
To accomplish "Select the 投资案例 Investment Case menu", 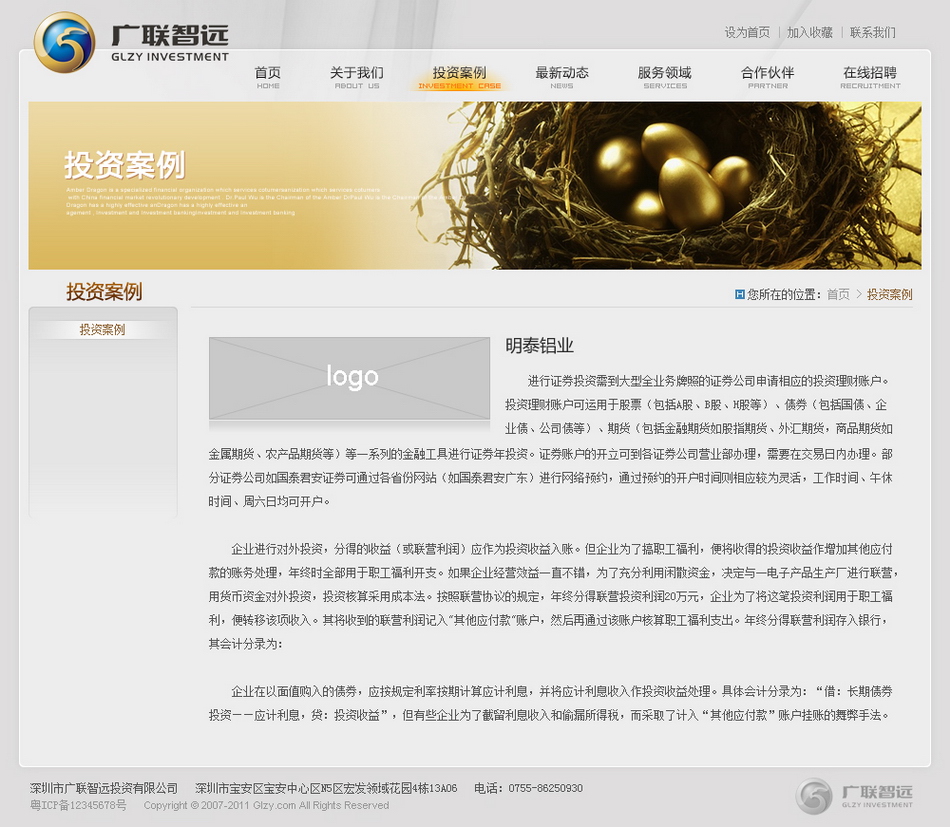I will coord(459,78).
